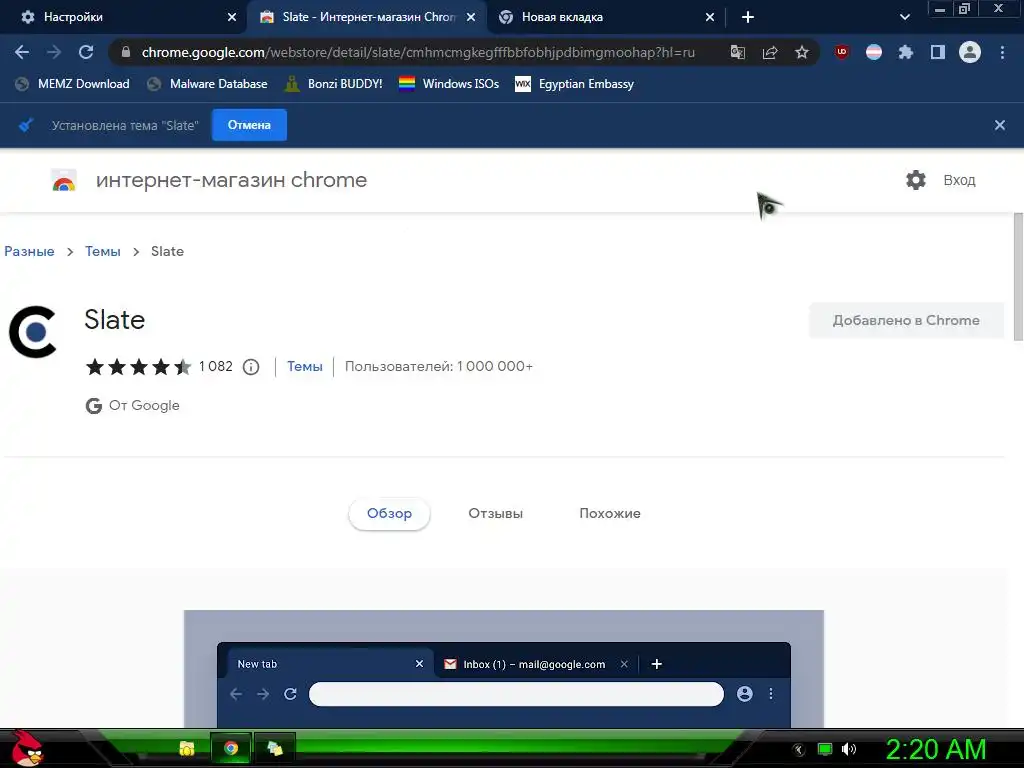The height and width of the screenshot is (768, 1024).
Task: Close the Slate web store tab
Action: [x=471, y=17]
